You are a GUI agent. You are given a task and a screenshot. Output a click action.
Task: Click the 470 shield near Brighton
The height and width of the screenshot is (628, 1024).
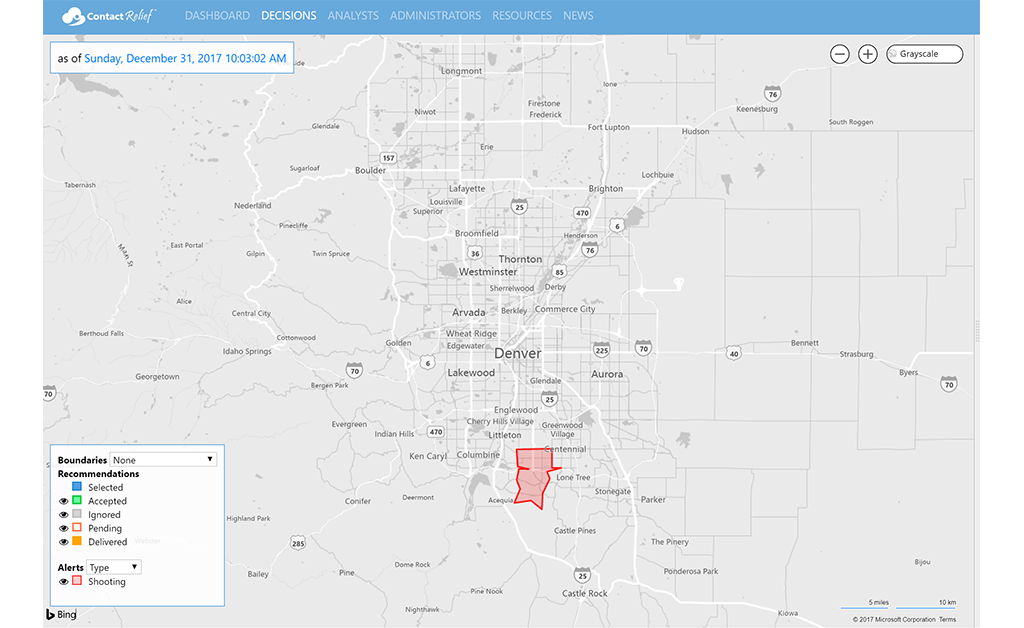(x=582, y=213)
